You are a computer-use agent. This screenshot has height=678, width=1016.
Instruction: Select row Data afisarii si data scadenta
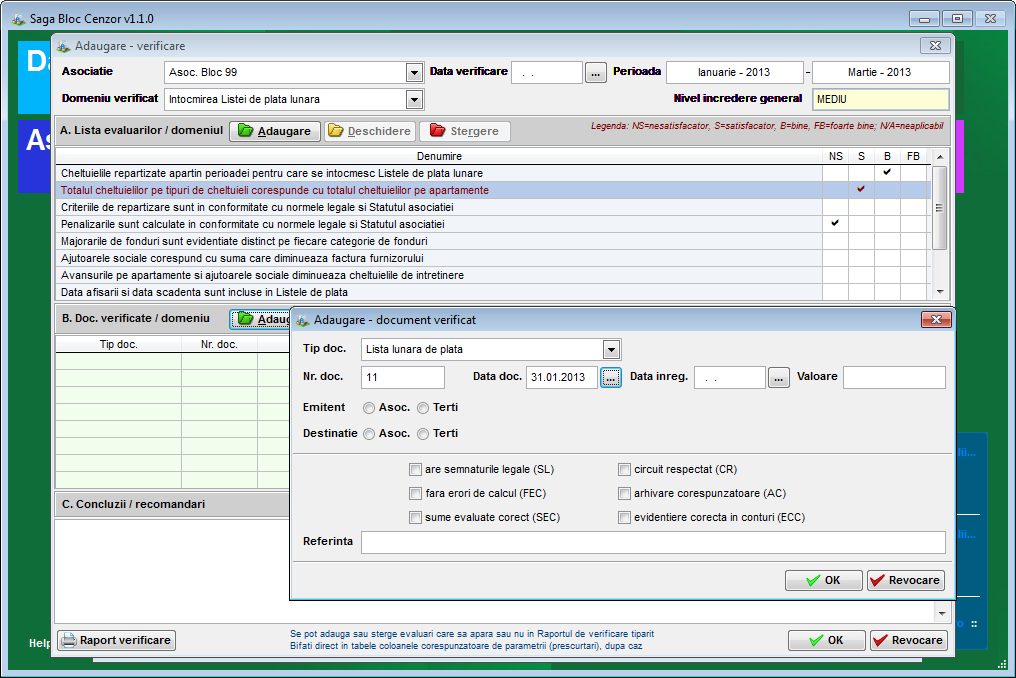pos(493,292)
